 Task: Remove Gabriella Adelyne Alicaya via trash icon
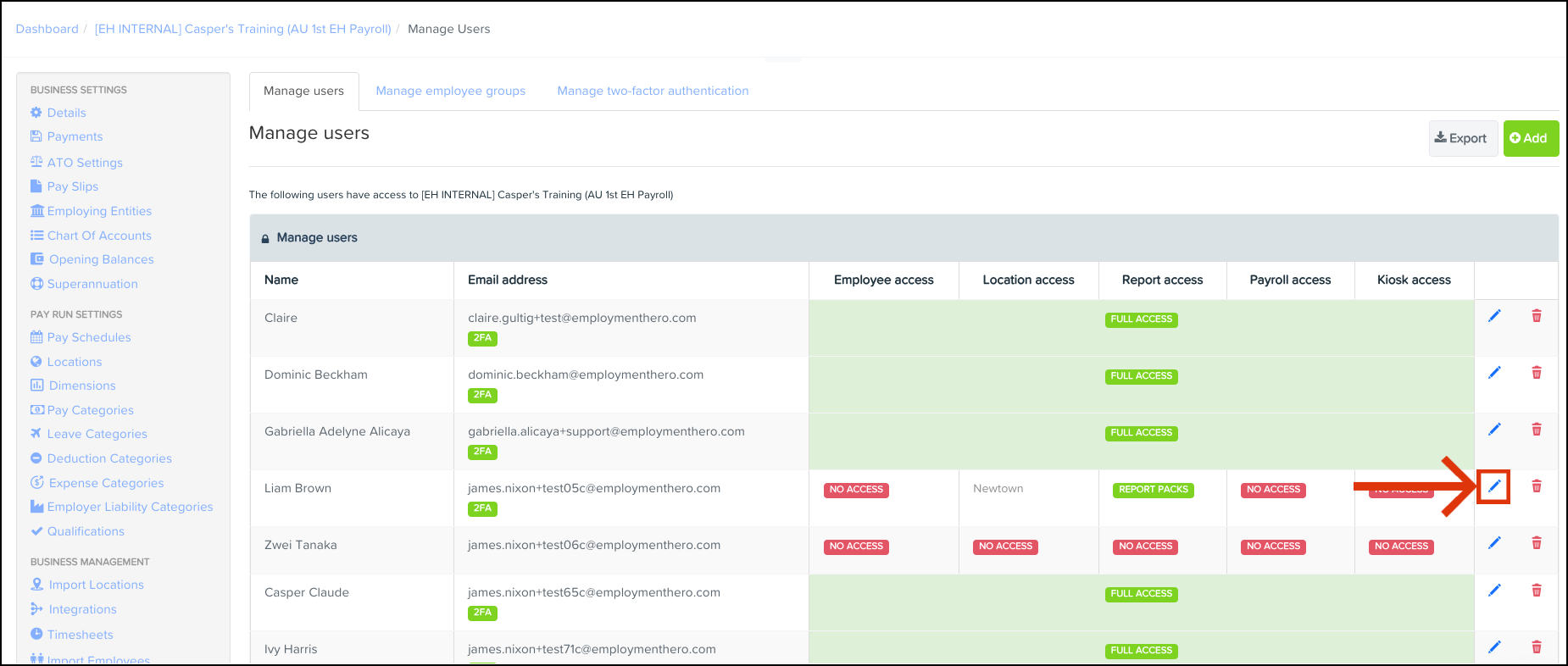point(1536,430)
